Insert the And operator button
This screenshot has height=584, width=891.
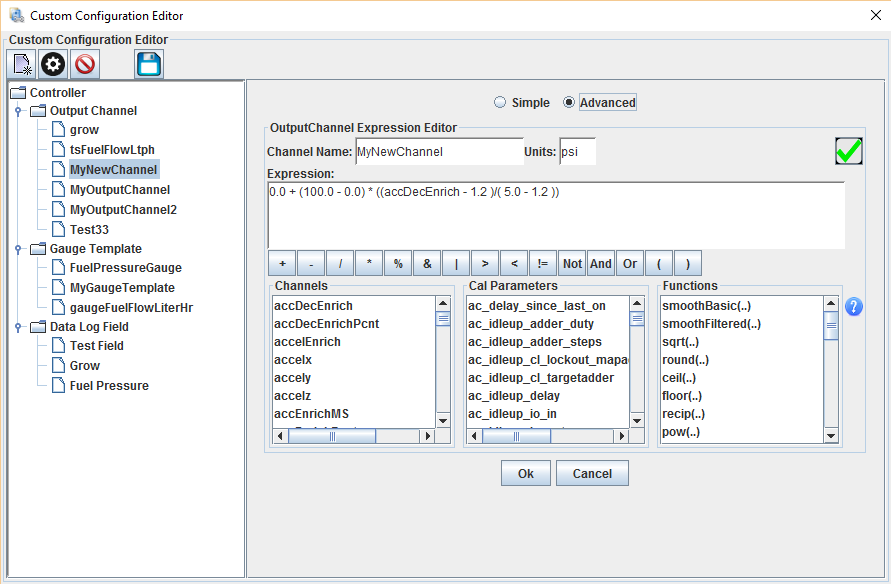click(x=600, y=264)
